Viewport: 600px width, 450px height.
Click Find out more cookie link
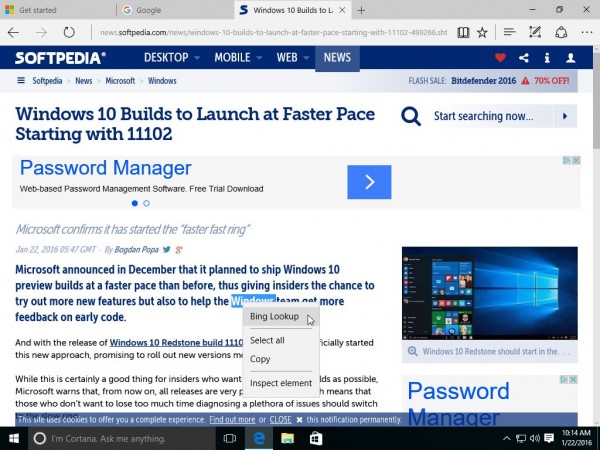231,420
